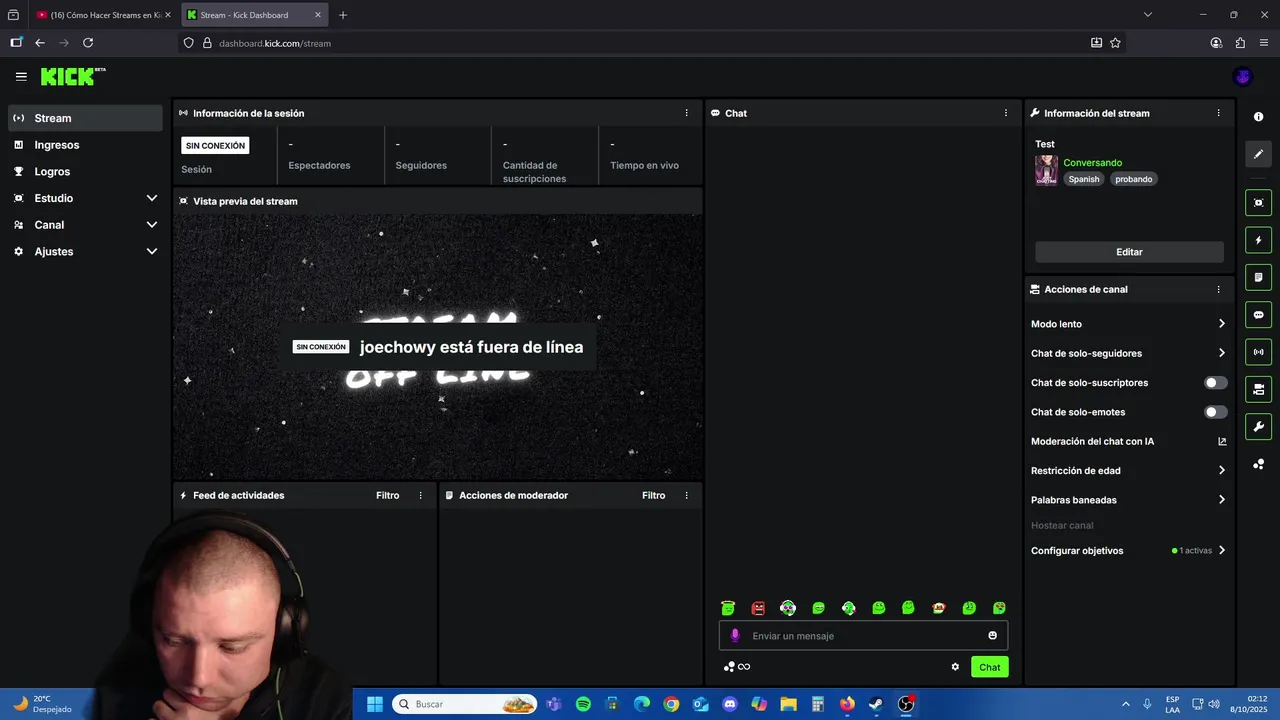Toggle the chat bubble icon in right sidebar
The width and height of the screenshot is (1280, 720).
(1258, 315)
